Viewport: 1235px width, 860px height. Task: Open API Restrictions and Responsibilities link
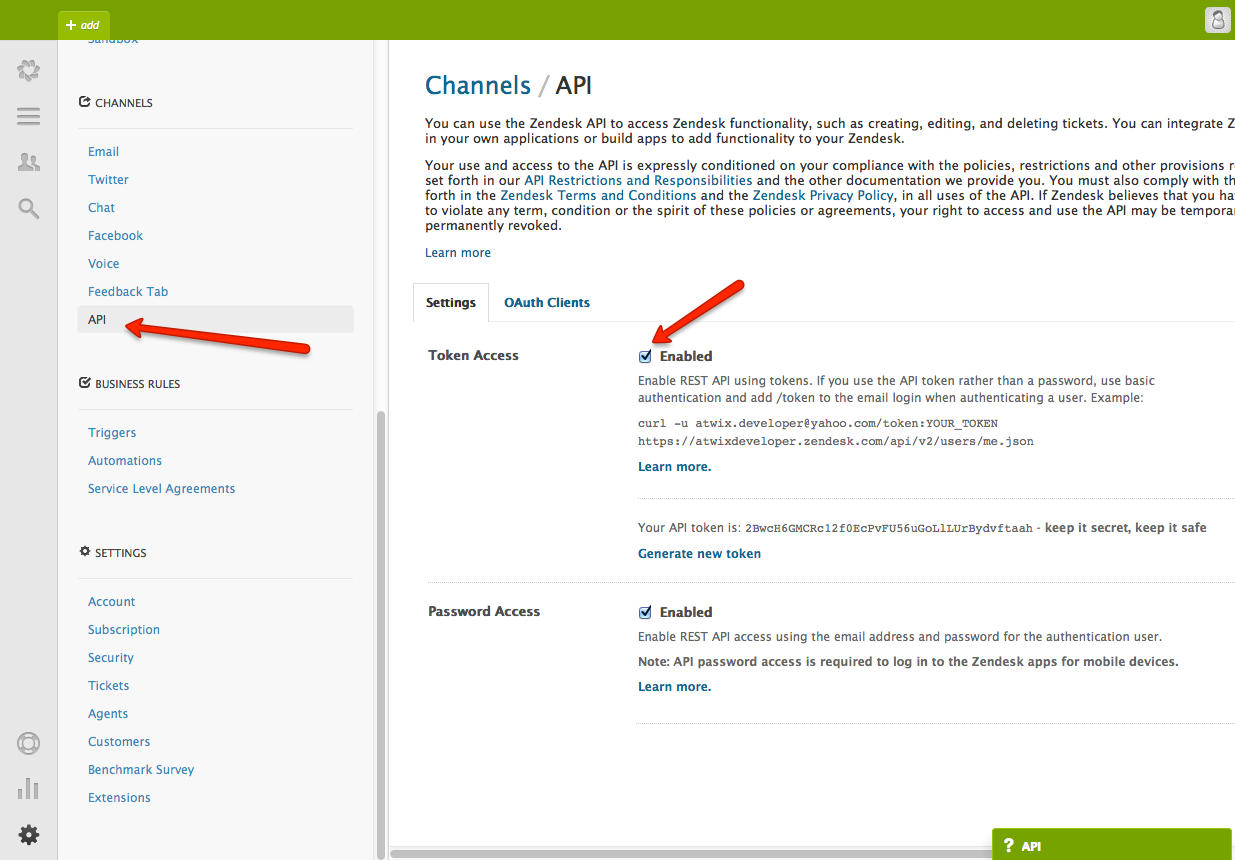tap(638, 180)
